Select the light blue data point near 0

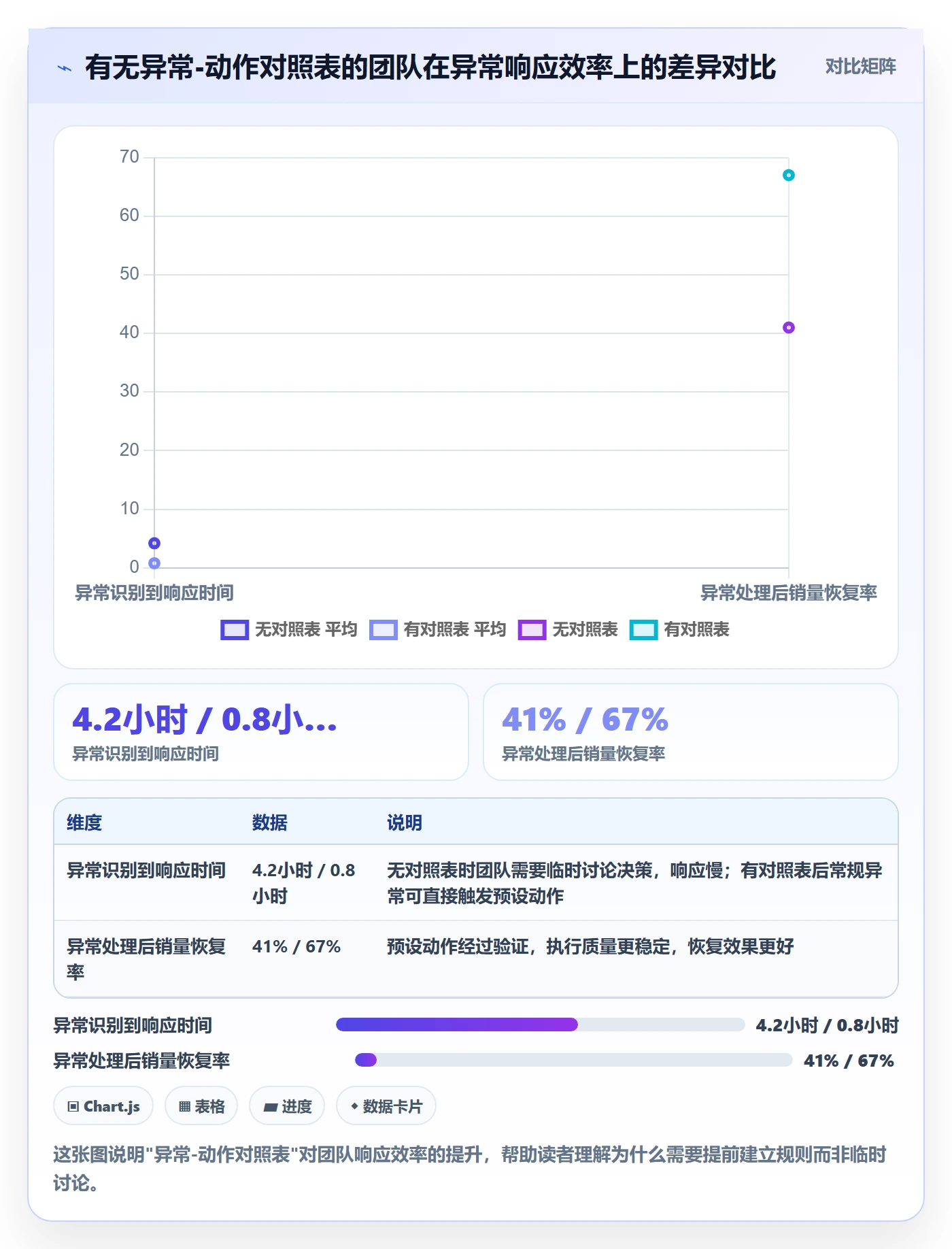point(154,563)
